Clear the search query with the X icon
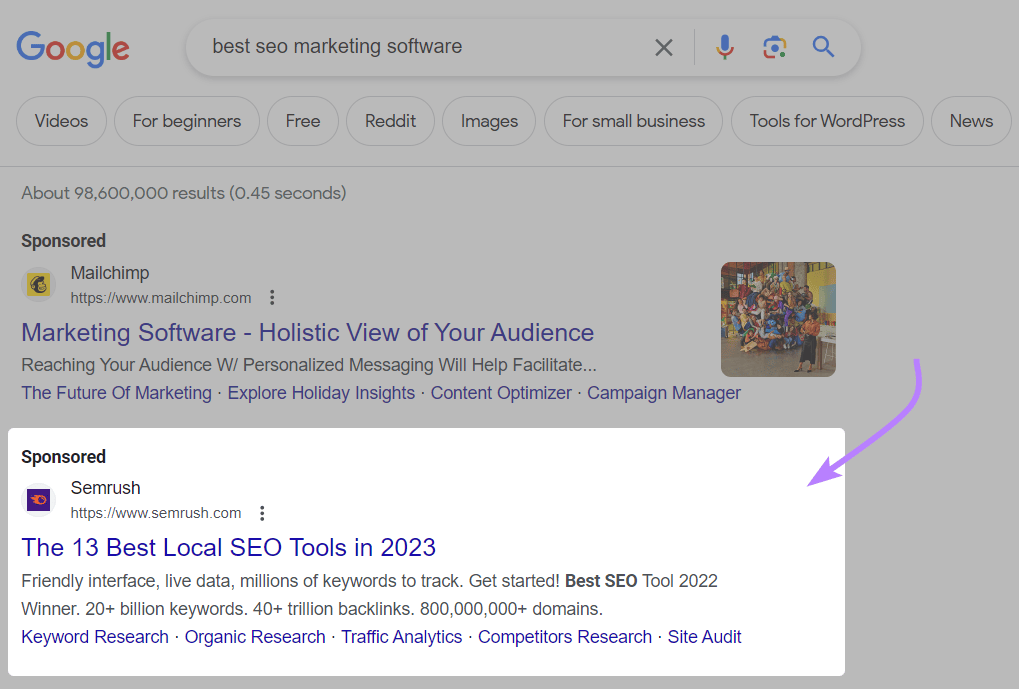The image size is (1019, 689). click(663, 46)
